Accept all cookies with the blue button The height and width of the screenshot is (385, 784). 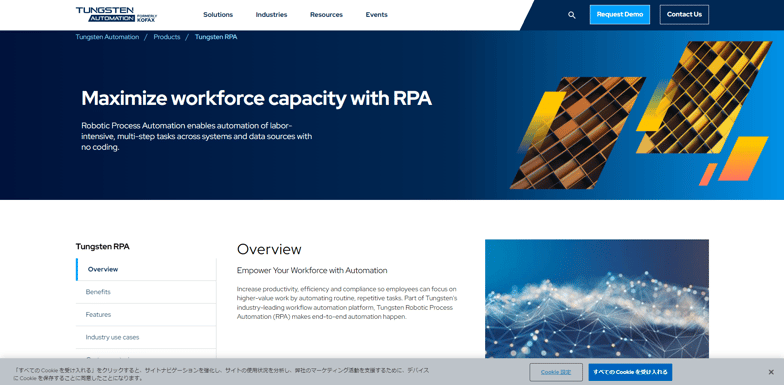630,372
